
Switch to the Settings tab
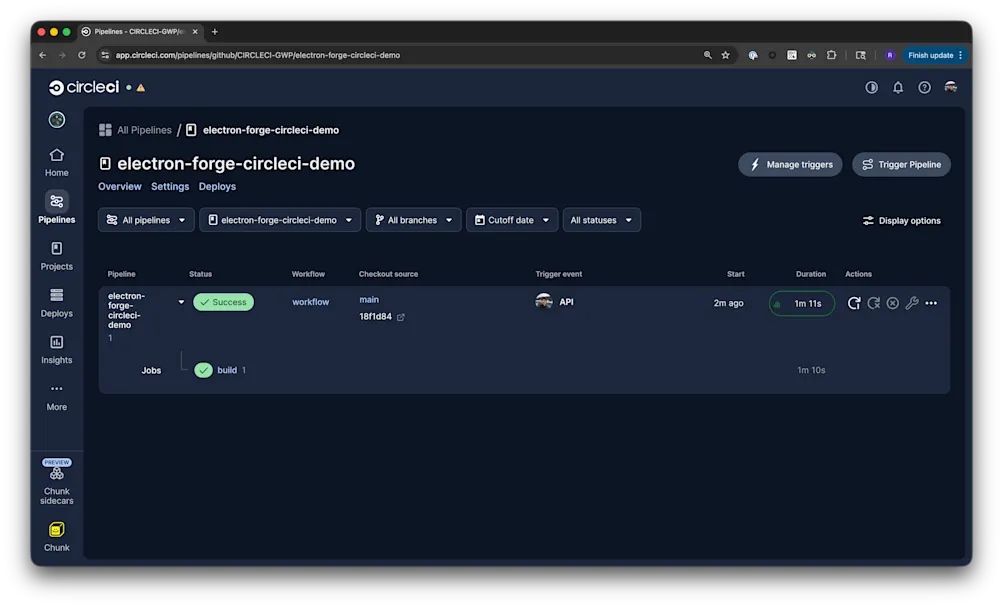170,186
